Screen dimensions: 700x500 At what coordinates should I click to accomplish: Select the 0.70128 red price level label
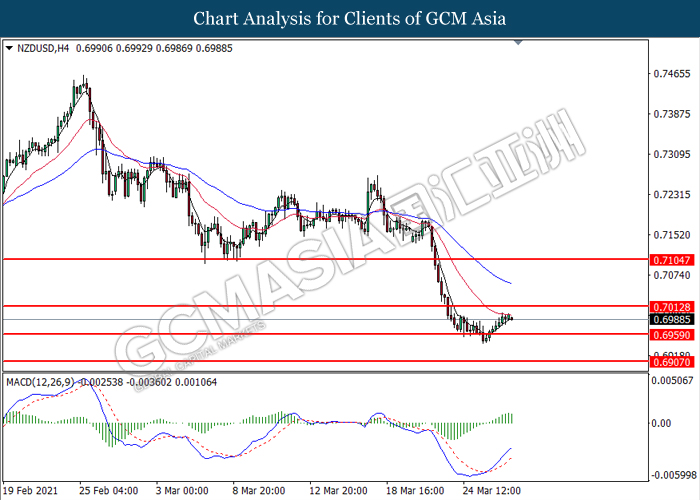pyautogui.click(x=672, y=307)
